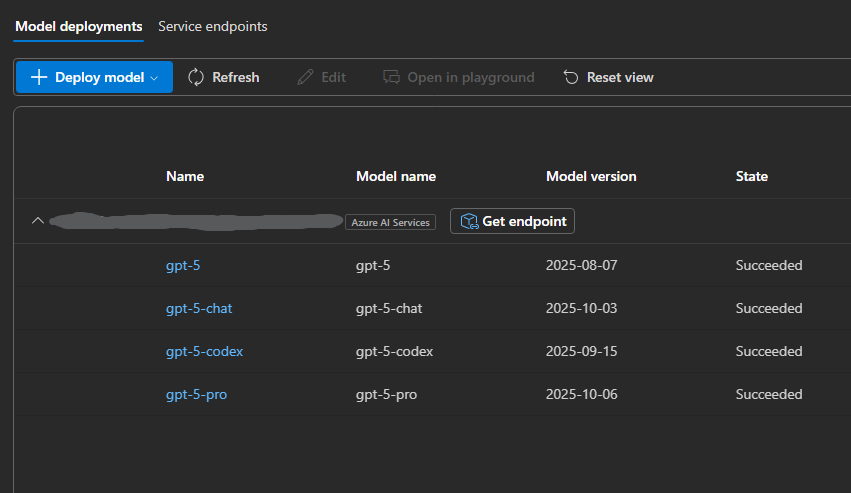Click the Azure AI Services tag badge
Viewport: 851px width, 493px height.
click(x=391, y=222)
